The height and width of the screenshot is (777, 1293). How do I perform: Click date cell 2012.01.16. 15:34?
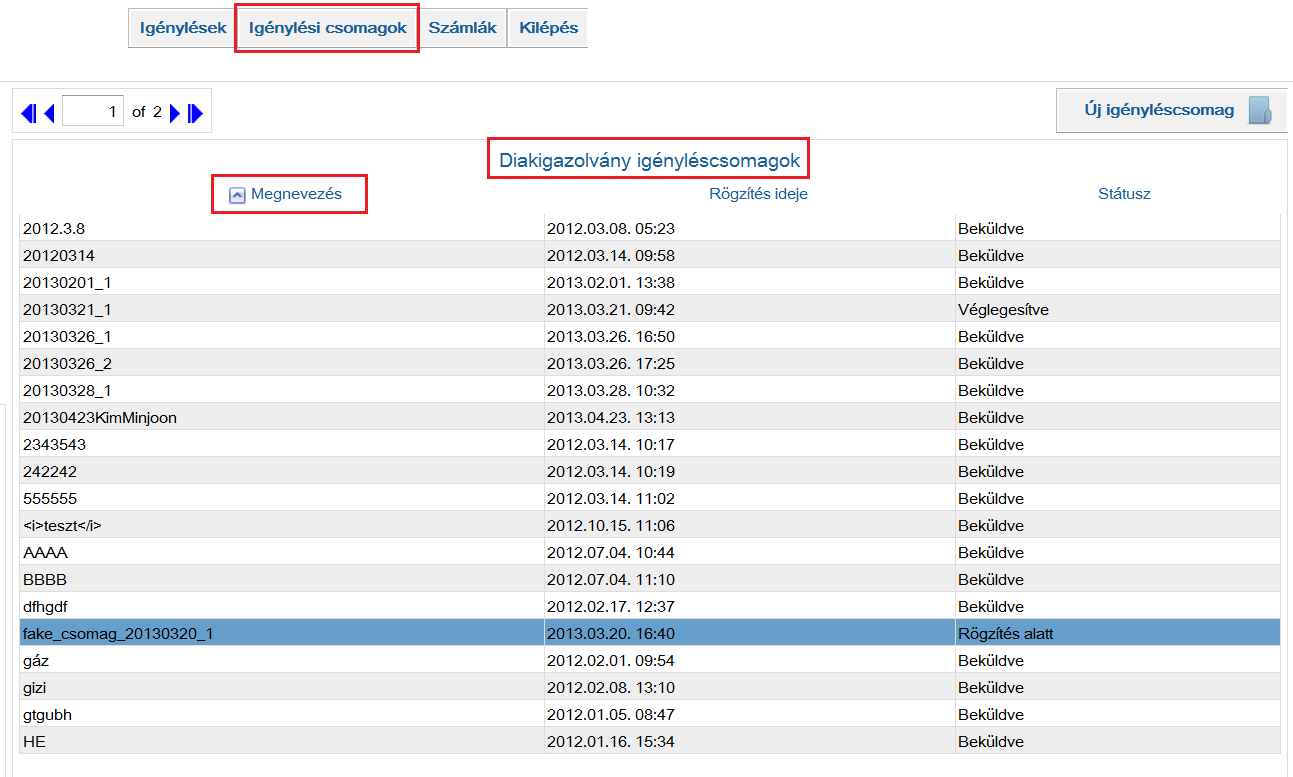pos(750,741)
